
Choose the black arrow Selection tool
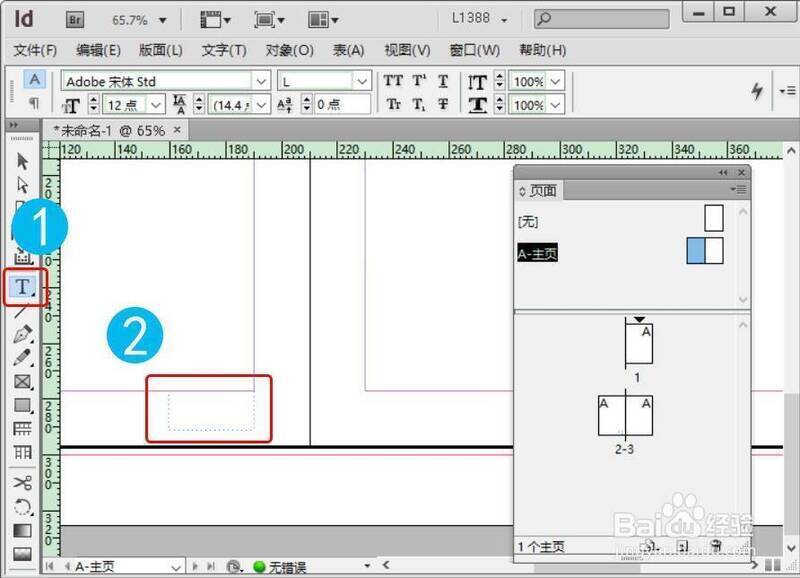point(23,161)
